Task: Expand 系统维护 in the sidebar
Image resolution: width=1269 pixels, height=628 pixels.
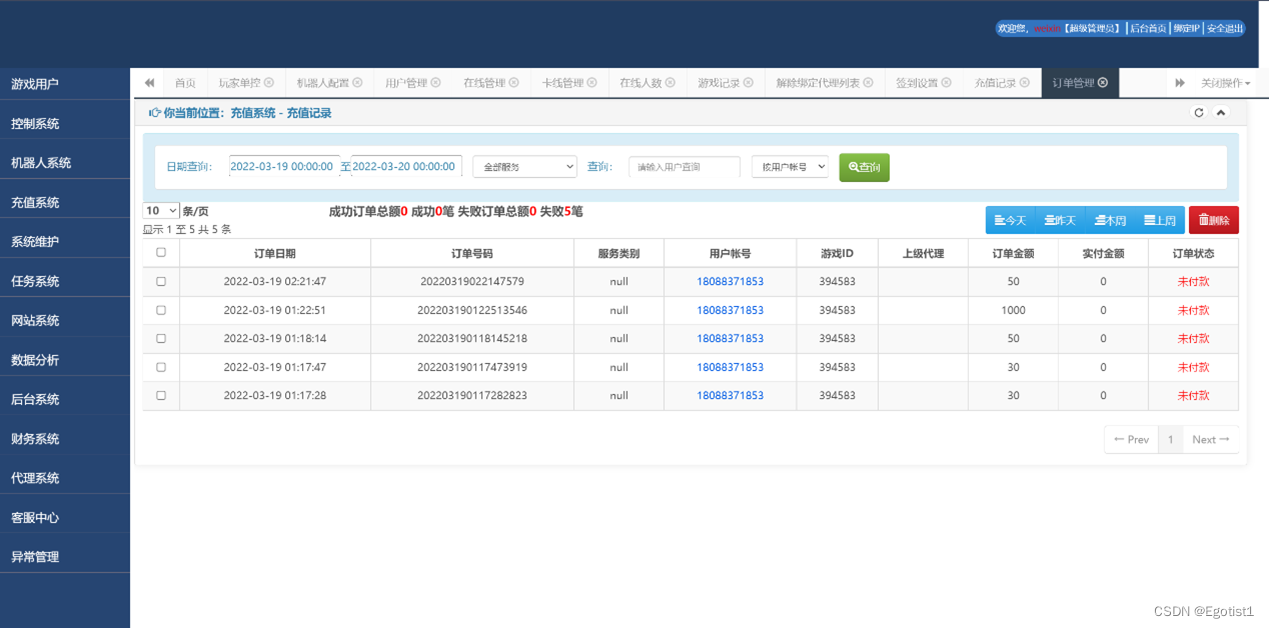Action: click(65, 242)
